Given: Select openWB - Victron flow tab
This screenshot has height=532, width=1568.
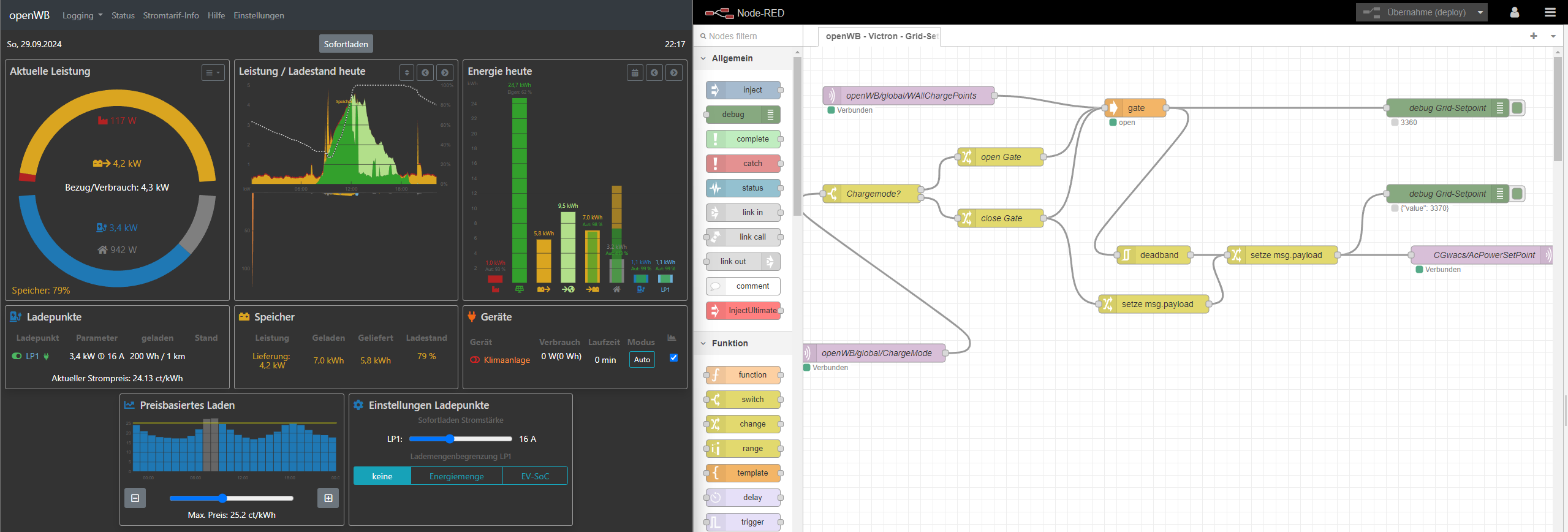Looking at the screenshot, I should 880,36.
